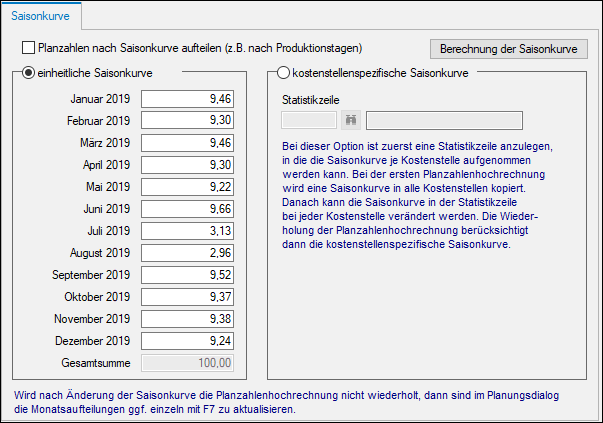Select einheitliche Saisonkurve radio option
603x423 pixels.
pyautogui.click(x=28, y=73)
